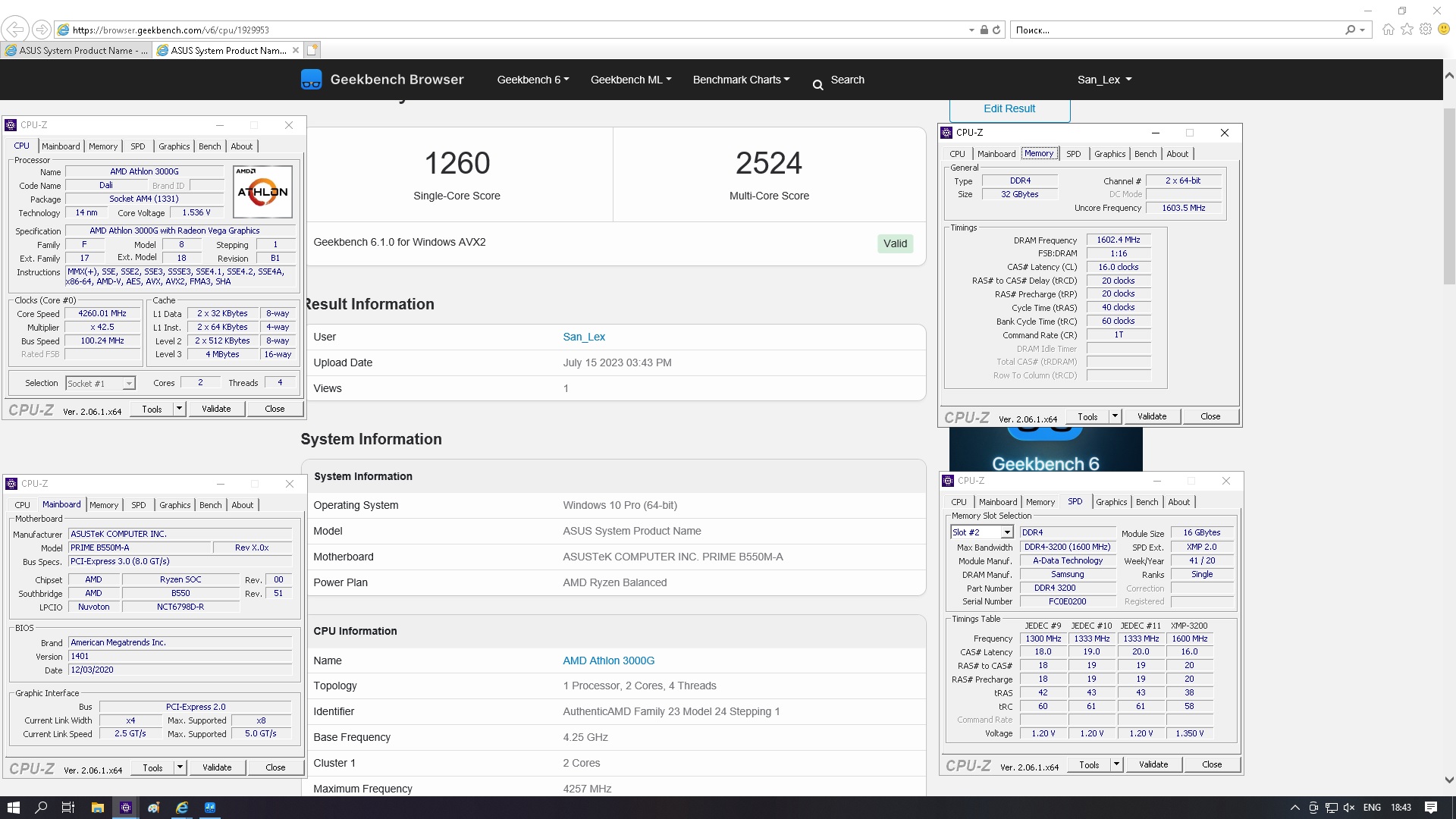Expand Benchmark Charts dropdown
Image resolution: width=1456 pixels, height=819 pixels.
[x=741, y=80]
